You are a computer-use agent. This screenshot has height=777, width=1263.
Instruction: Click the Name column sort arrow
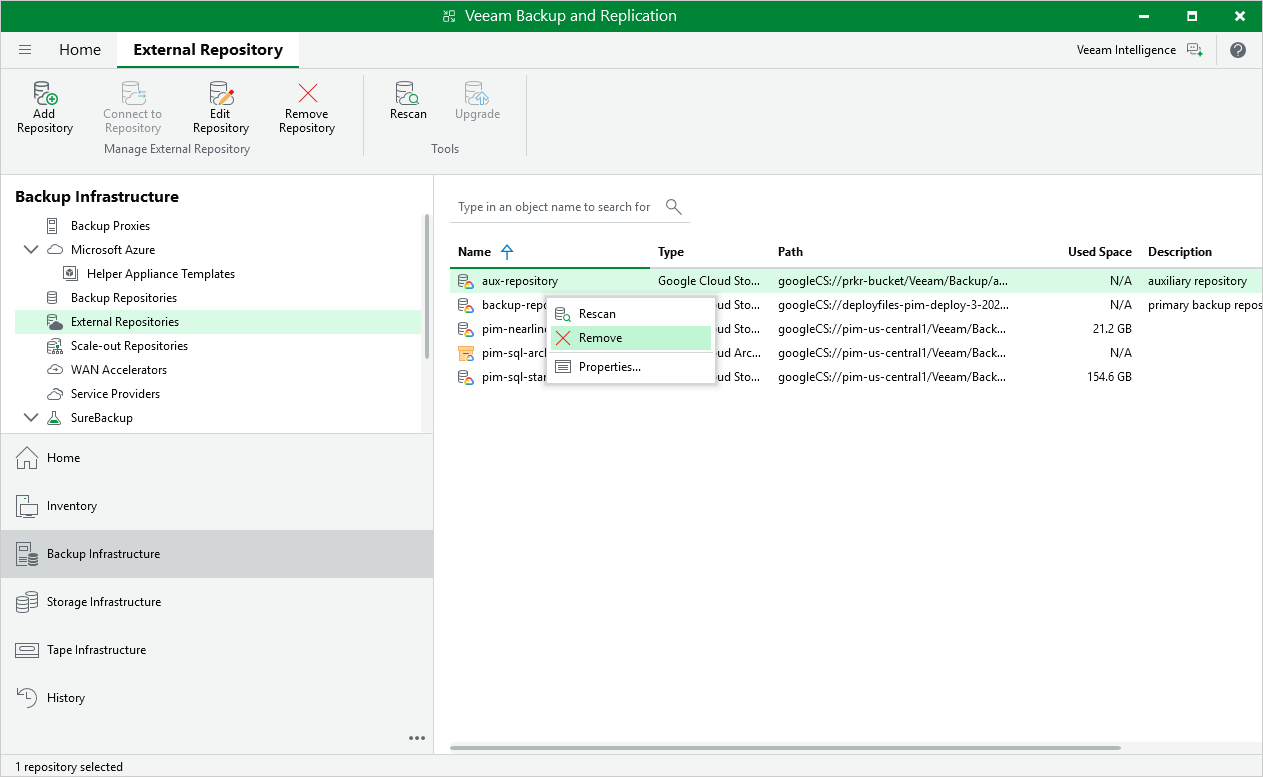click(507, 252)
